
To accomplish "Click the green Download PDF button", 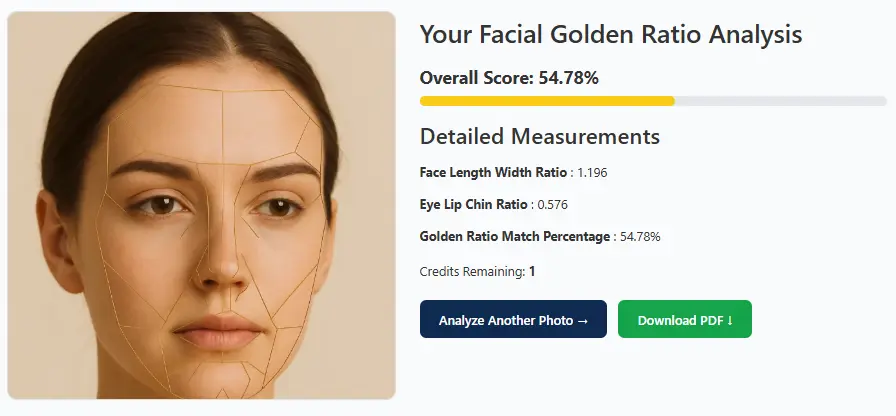I will (x=684, y=319).
